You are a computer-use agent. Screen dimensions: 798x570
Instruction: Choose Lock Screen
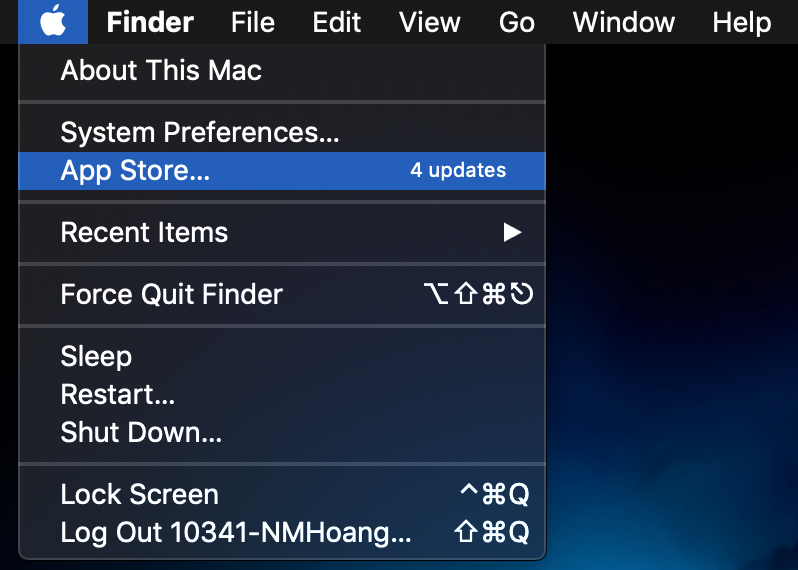tap(139, 495)
